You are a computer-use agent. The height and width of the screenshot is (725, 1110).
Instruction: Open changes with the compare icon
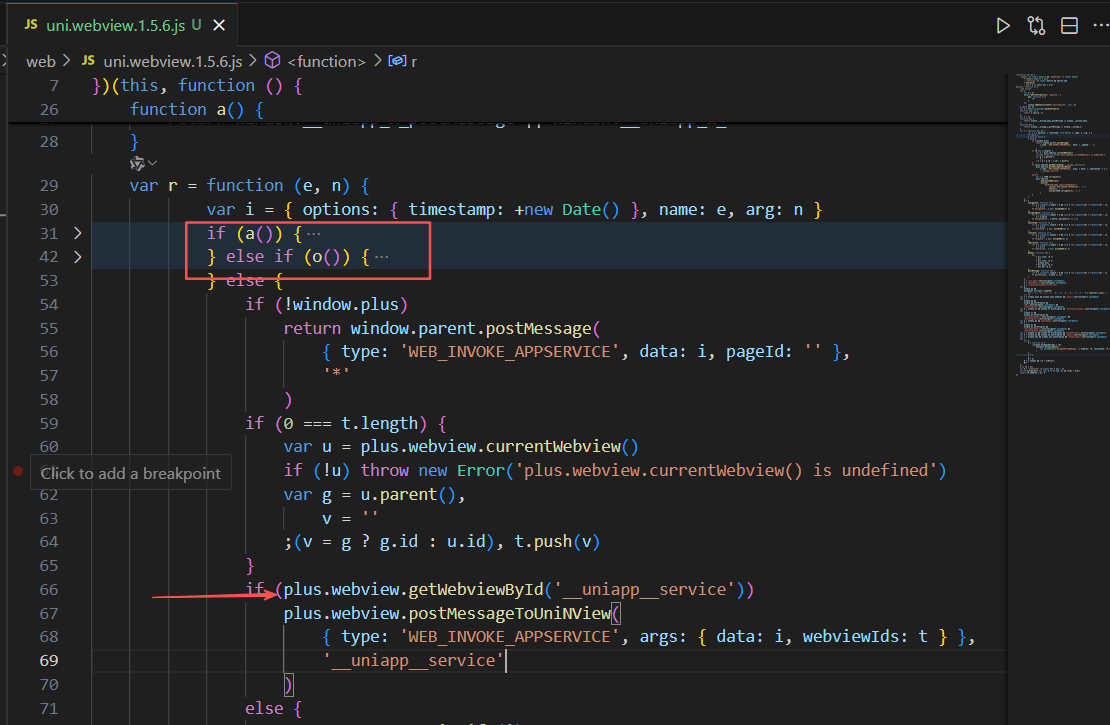pos(1036,26)
